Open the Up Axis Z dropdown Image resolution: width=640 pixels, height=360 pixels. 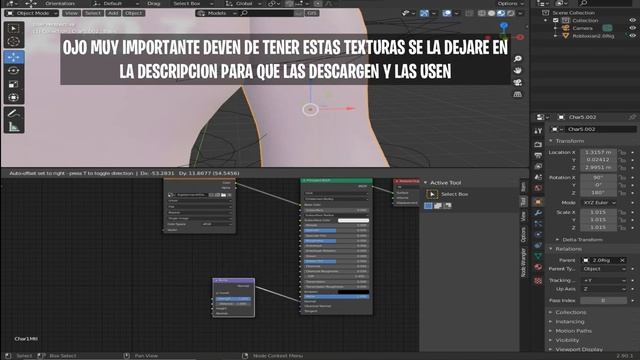click(x=603, y=289)
